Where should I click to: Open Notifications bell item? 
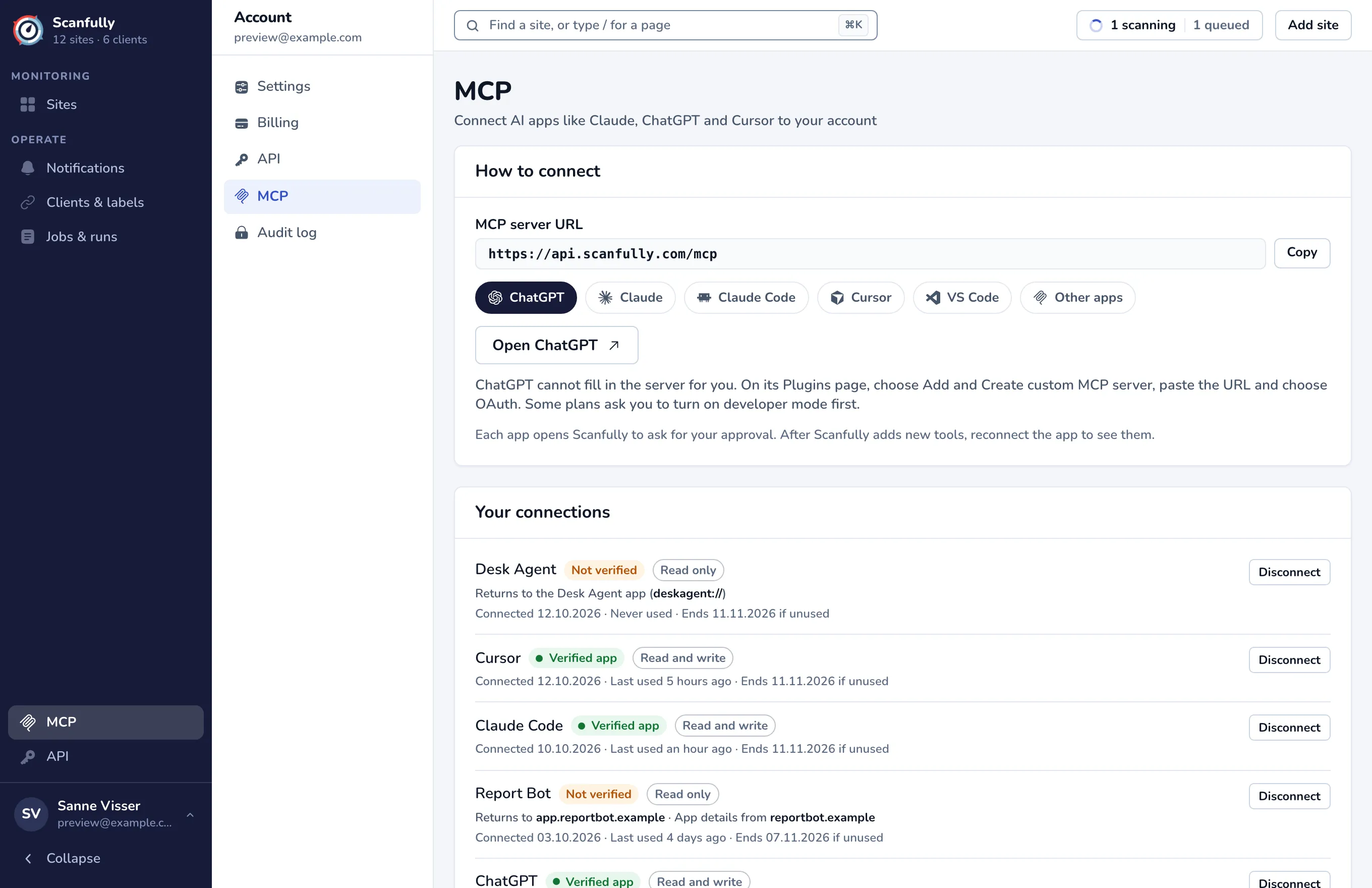105,168
